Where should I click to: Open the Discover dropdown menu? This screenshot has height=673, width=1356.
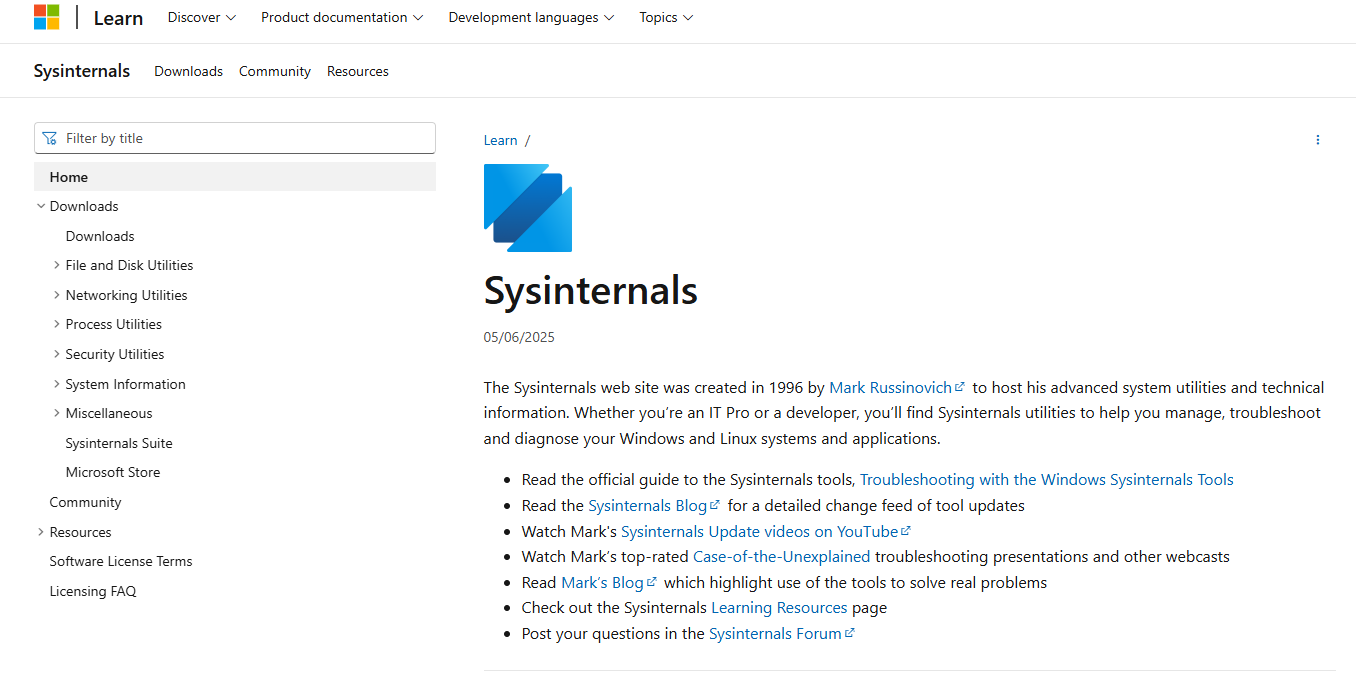pyautogui.click(x=202, y=17)
